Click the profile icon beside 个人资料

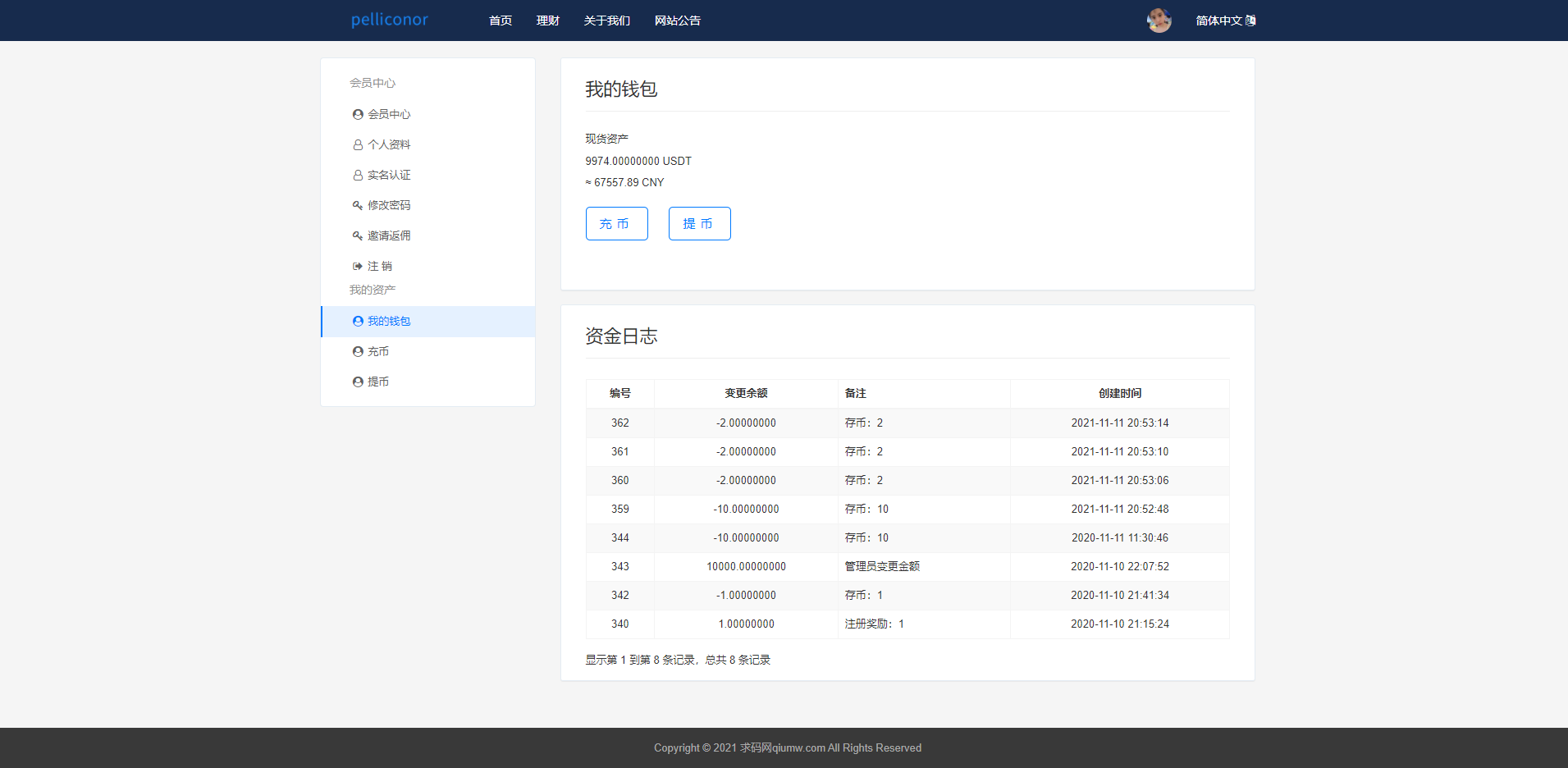[358, 145]
